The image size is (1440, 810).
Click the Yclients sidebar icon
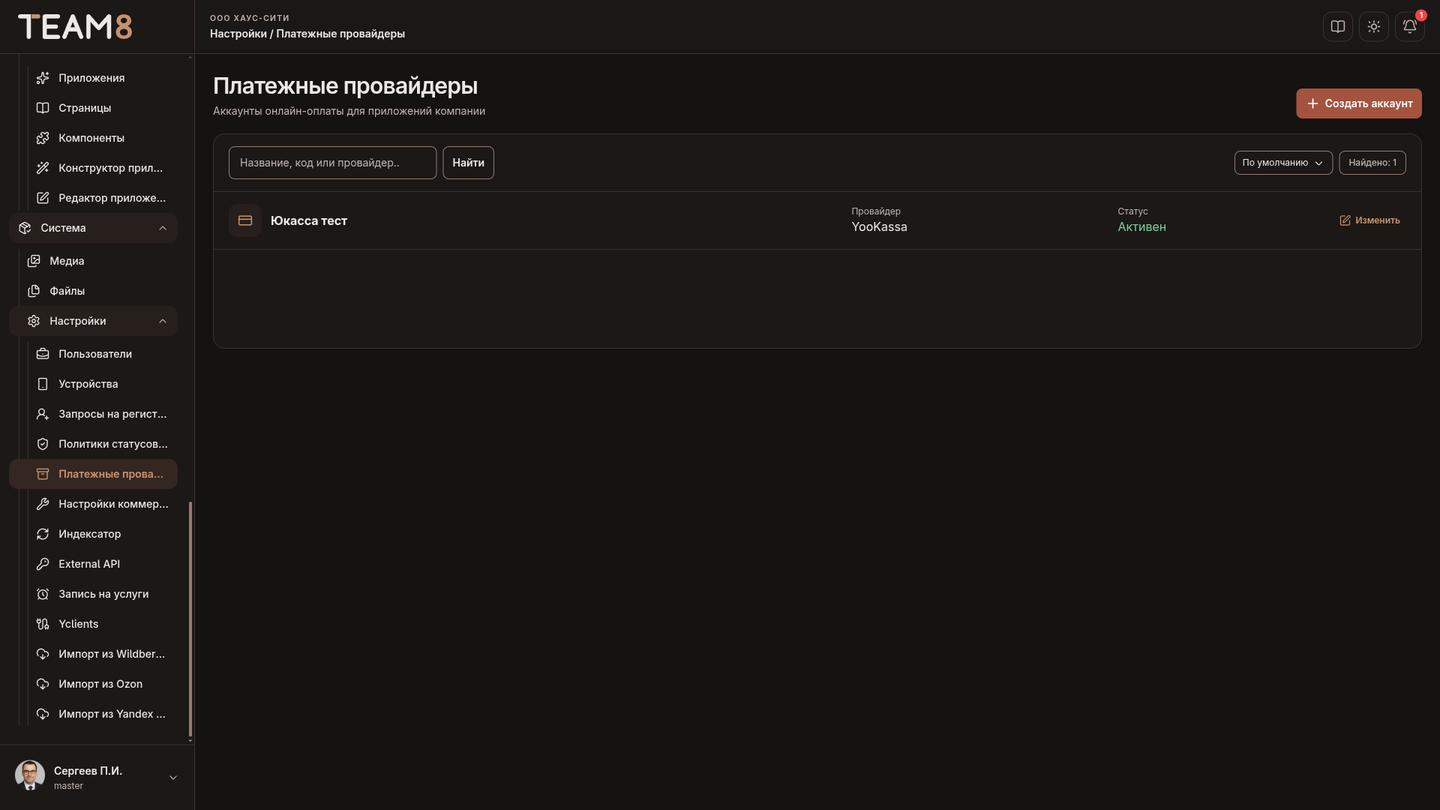pyautogui.click(x=43, y=624)
